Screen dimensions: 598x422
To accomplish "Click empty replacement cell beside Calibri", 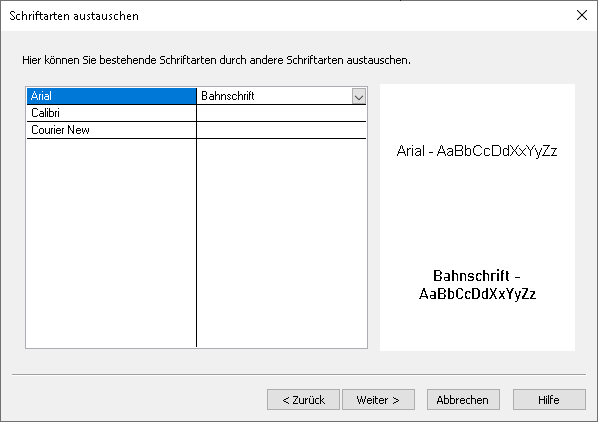I will coord(281,113).
